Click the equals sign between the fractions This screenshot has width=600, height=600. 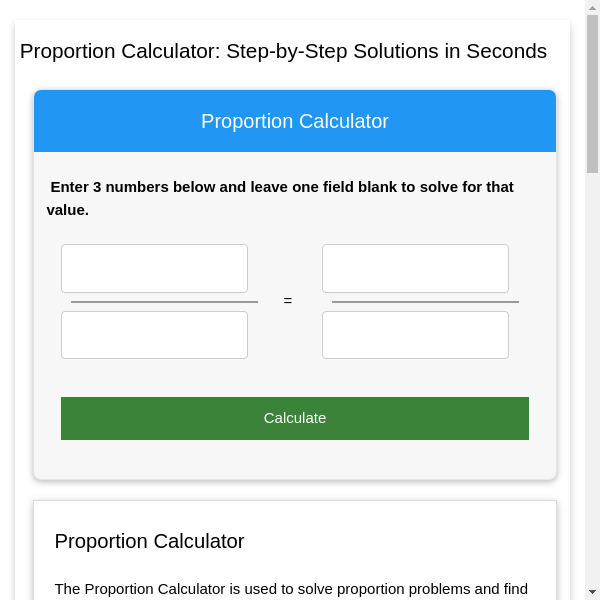click(288, 301)
